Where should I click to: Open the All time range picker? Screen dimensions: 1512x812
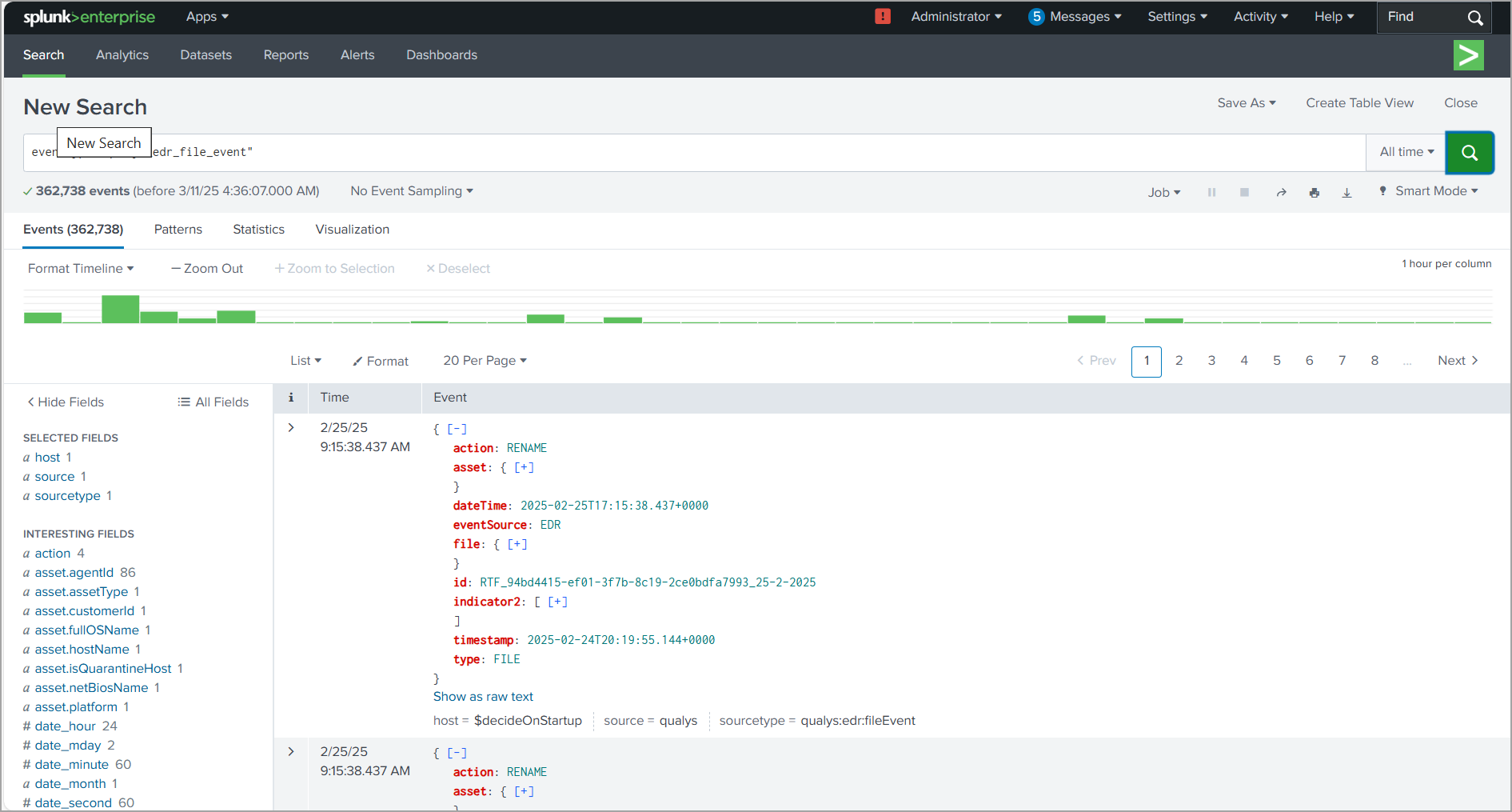(x=1406, y=152)
